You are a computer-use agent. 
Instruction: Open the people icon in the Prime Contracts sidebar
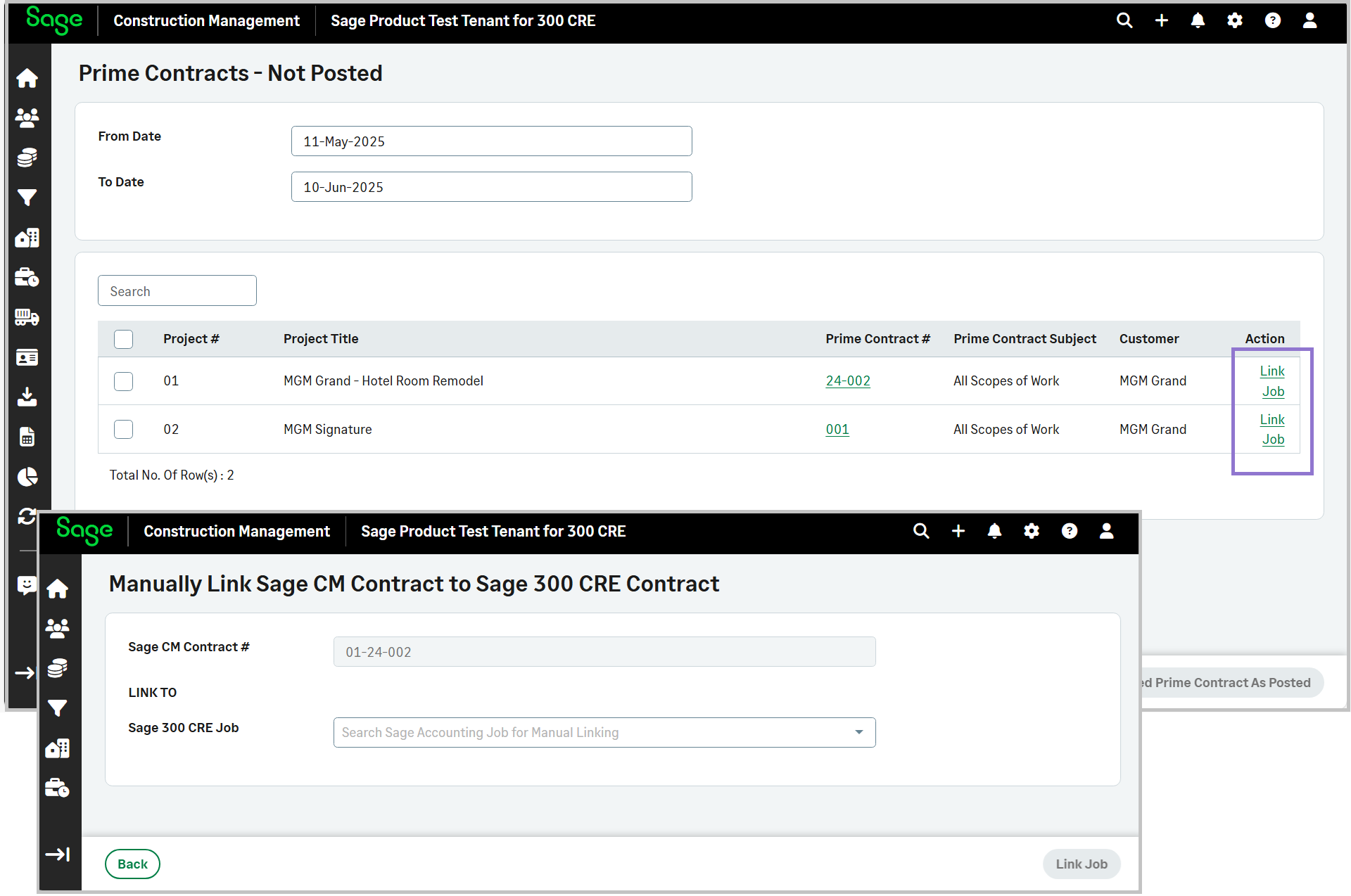27,117
